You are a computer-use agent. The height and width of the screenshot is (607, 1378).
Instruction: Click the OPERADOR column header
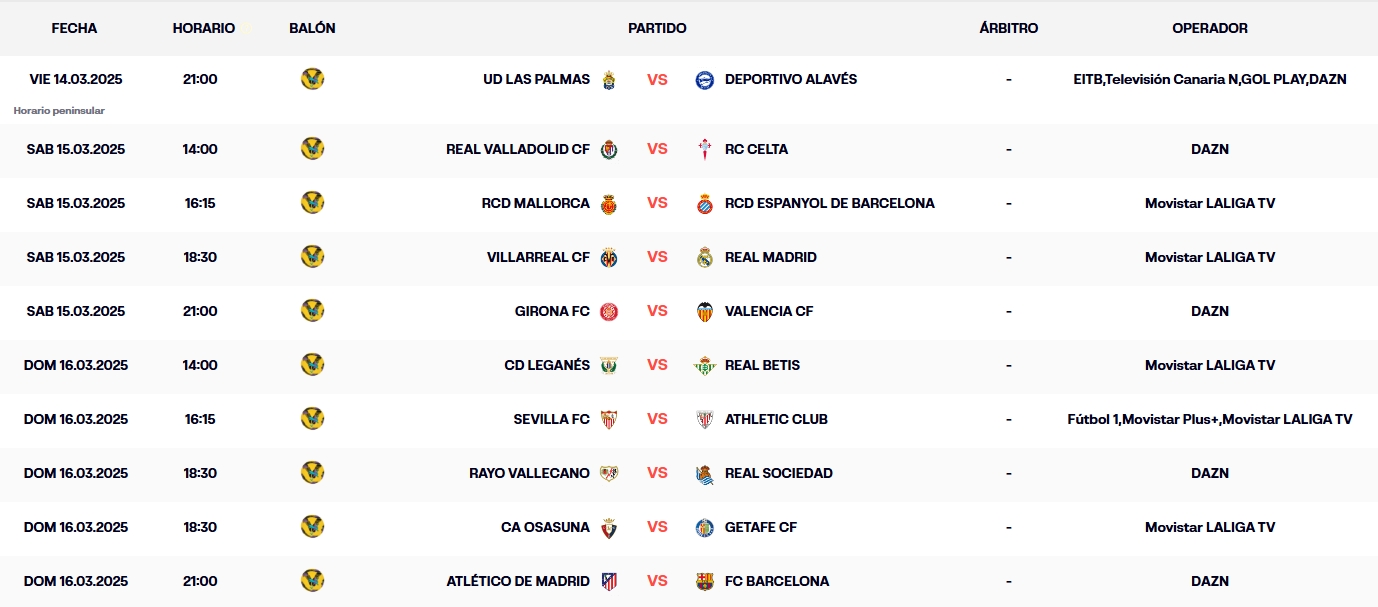[1210, 28]
